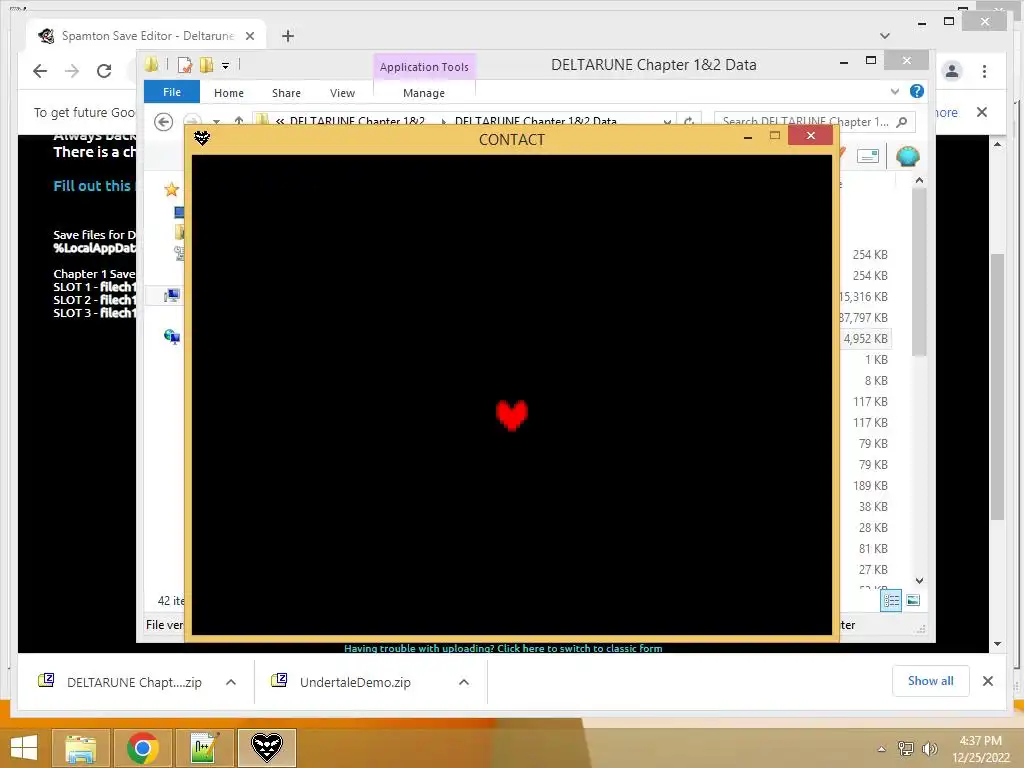Image resolution: width=1024 pixels, height=768 pixels.
Task: Click the CONTACT window title bar icon
Action: coord(202,138)
